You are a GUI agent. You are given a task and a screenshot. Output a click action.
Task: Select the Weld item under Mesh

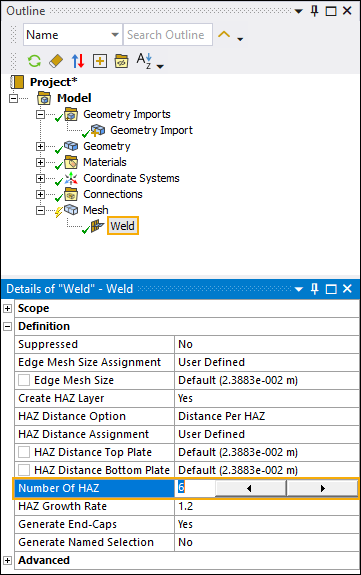tap(123, 226)
